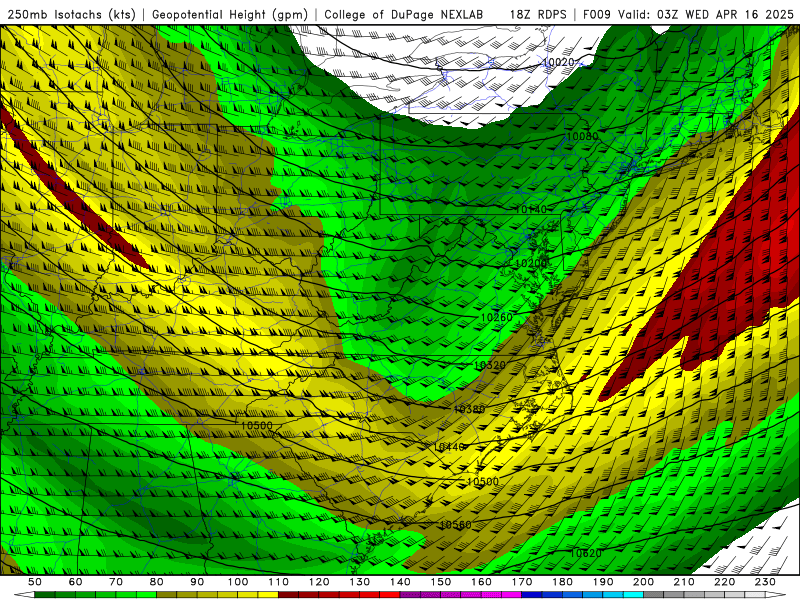Click the 170 value on the color scale
The image size is (800, 600).
522,582
